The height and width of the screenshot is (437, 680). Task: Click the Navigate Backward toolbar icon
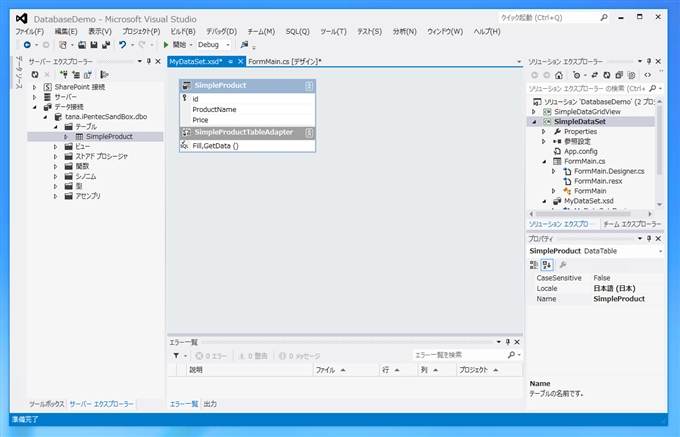click(x=27, y=45)
